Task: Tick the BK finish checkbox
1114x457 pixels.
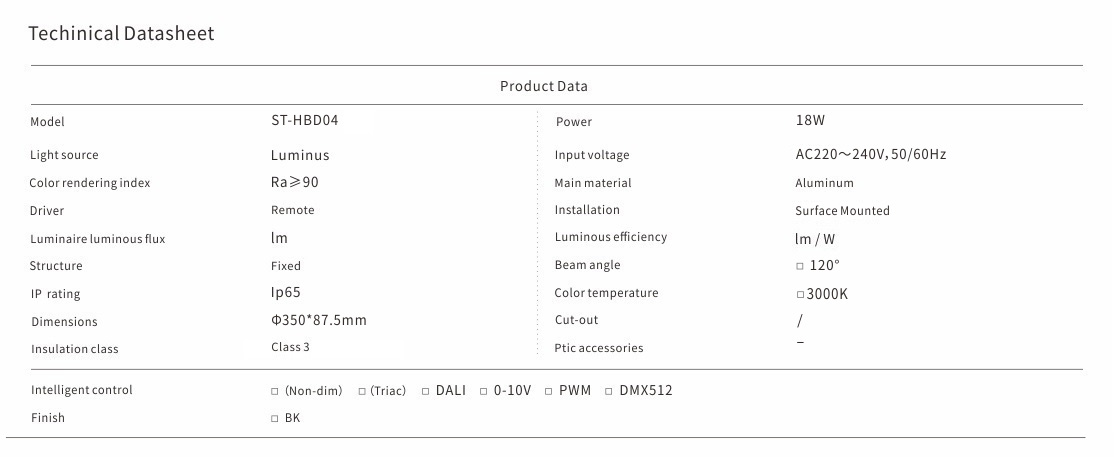Action: coord(275,419)
